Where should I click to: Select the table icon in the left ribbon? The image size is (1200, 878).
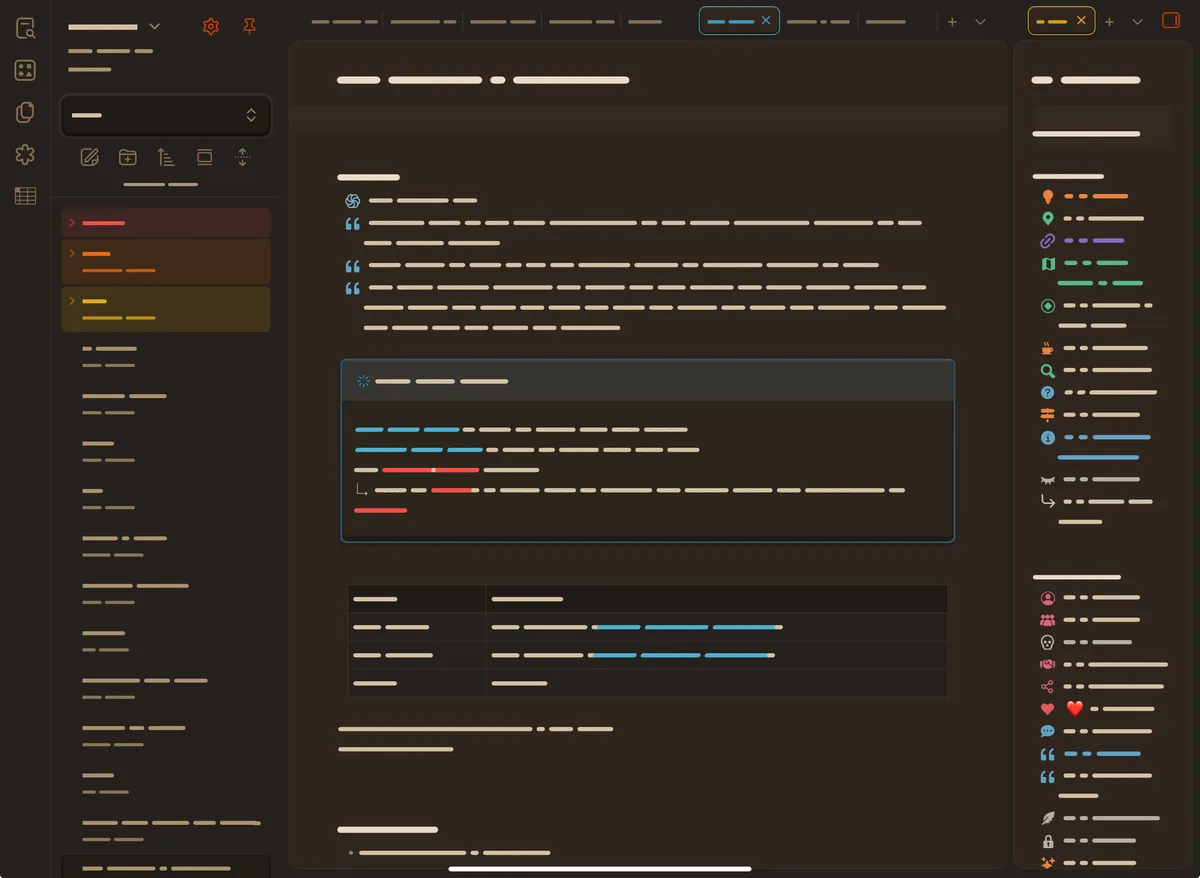coord(25,196)
